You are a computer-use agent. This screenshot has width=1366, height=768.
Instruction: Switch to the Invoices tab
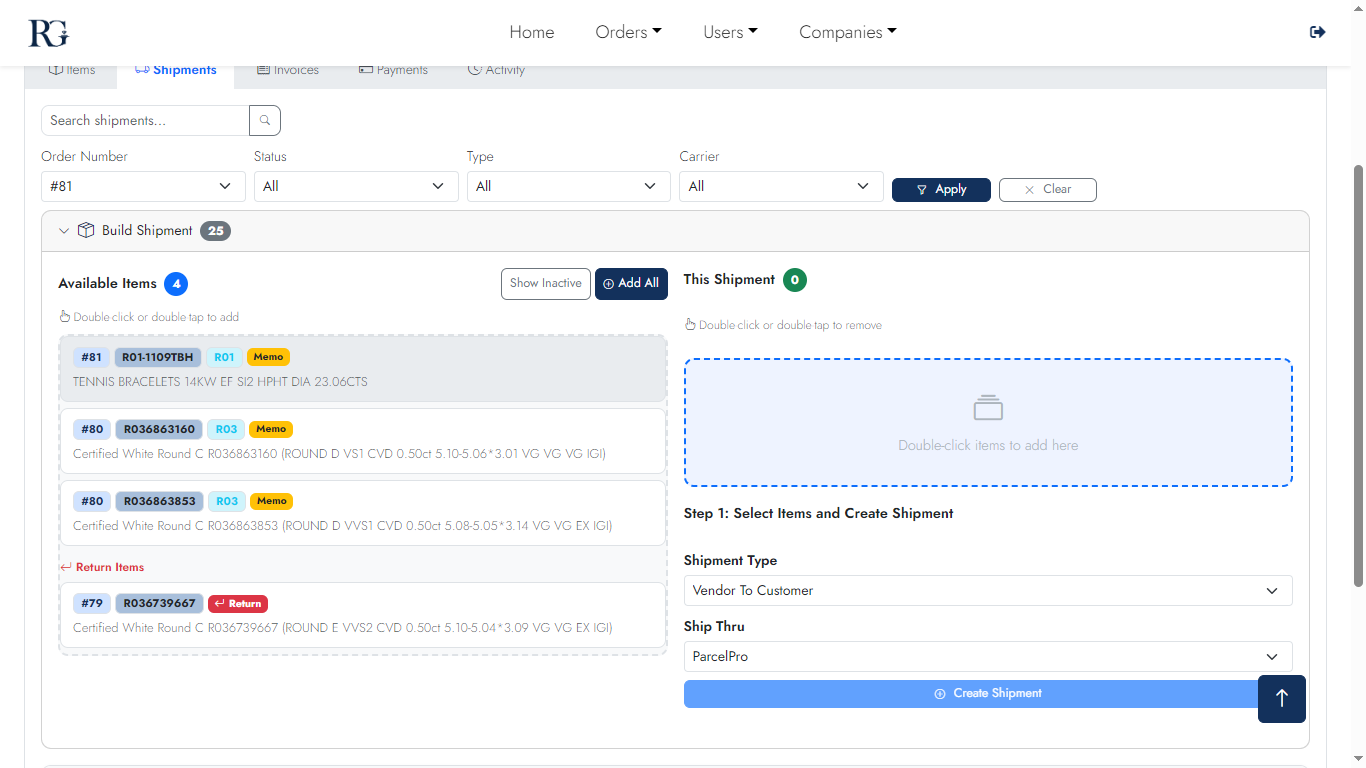coord(288,69)
